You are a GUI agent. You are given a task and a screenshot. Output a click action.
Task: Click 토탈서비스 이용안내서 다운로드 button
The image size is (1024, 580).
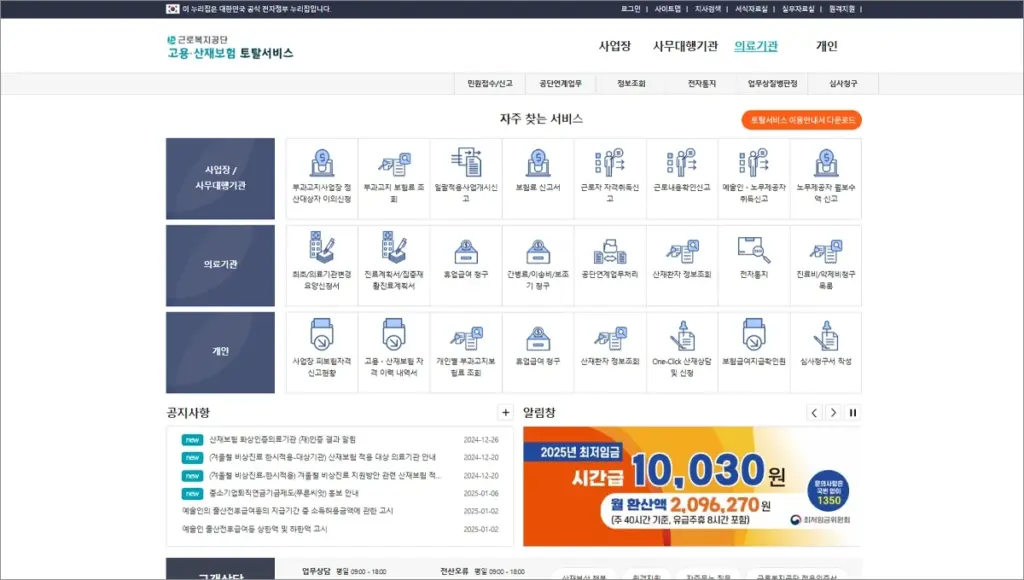pos(801,120)
